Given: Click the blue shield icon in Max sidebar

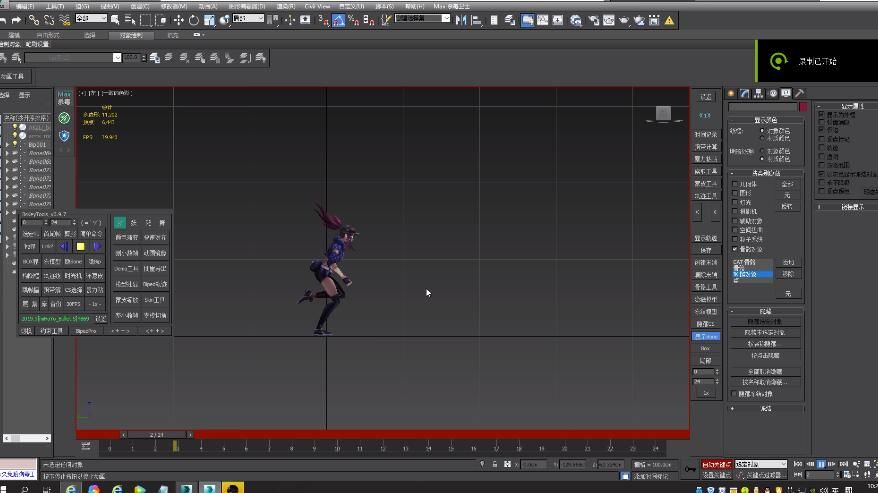Looking at the screenshot, I should coord(64,136).
